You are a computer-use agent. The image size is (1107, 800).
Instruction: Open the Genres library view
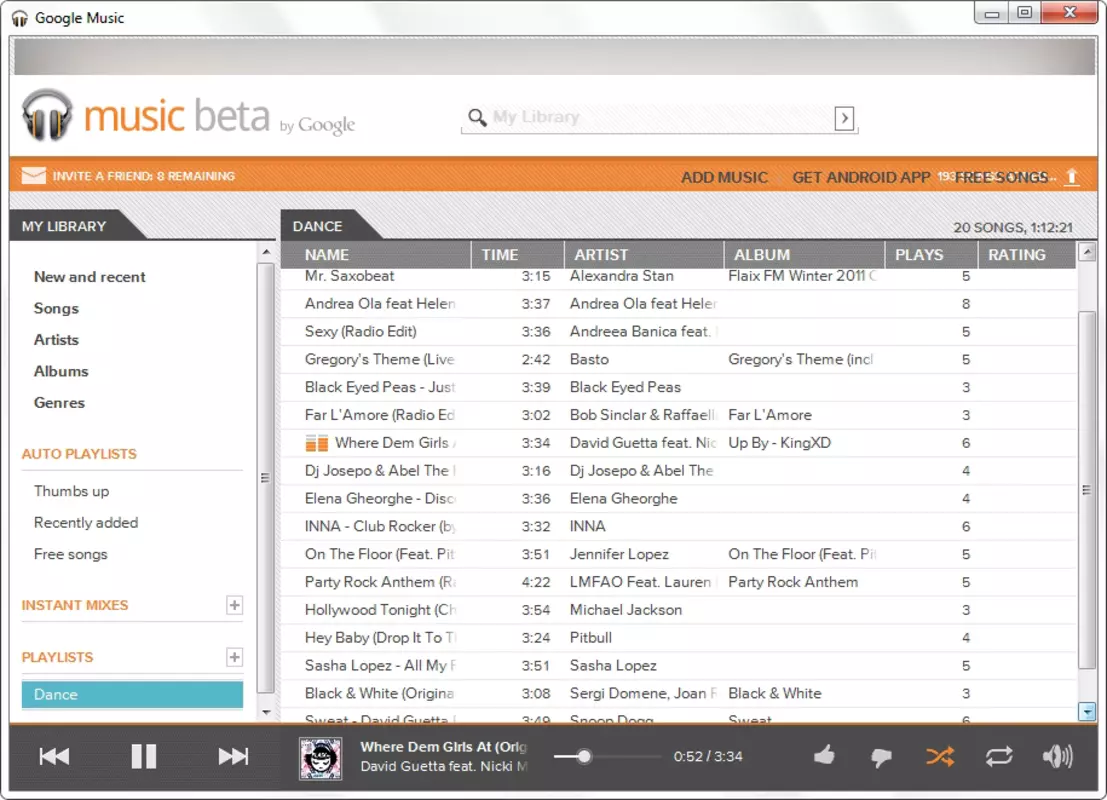coord(59,402)
